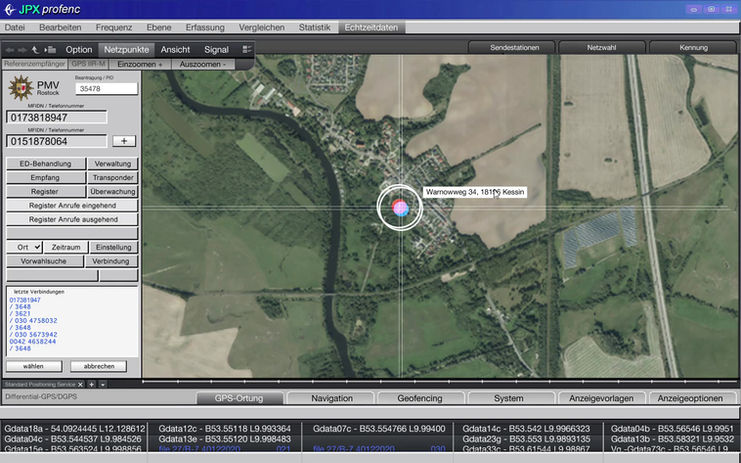Select the Netzpunkte toolbar item
This screenshot has width=741, height=463.
pos(126,50)
